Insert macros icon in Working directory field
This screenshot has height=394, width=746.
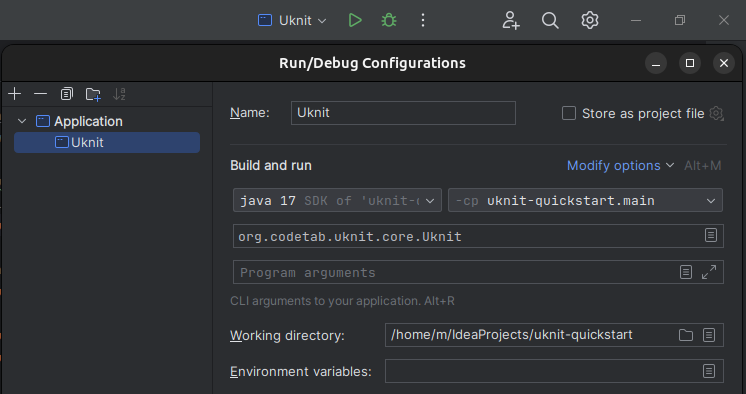click(709, 335)
